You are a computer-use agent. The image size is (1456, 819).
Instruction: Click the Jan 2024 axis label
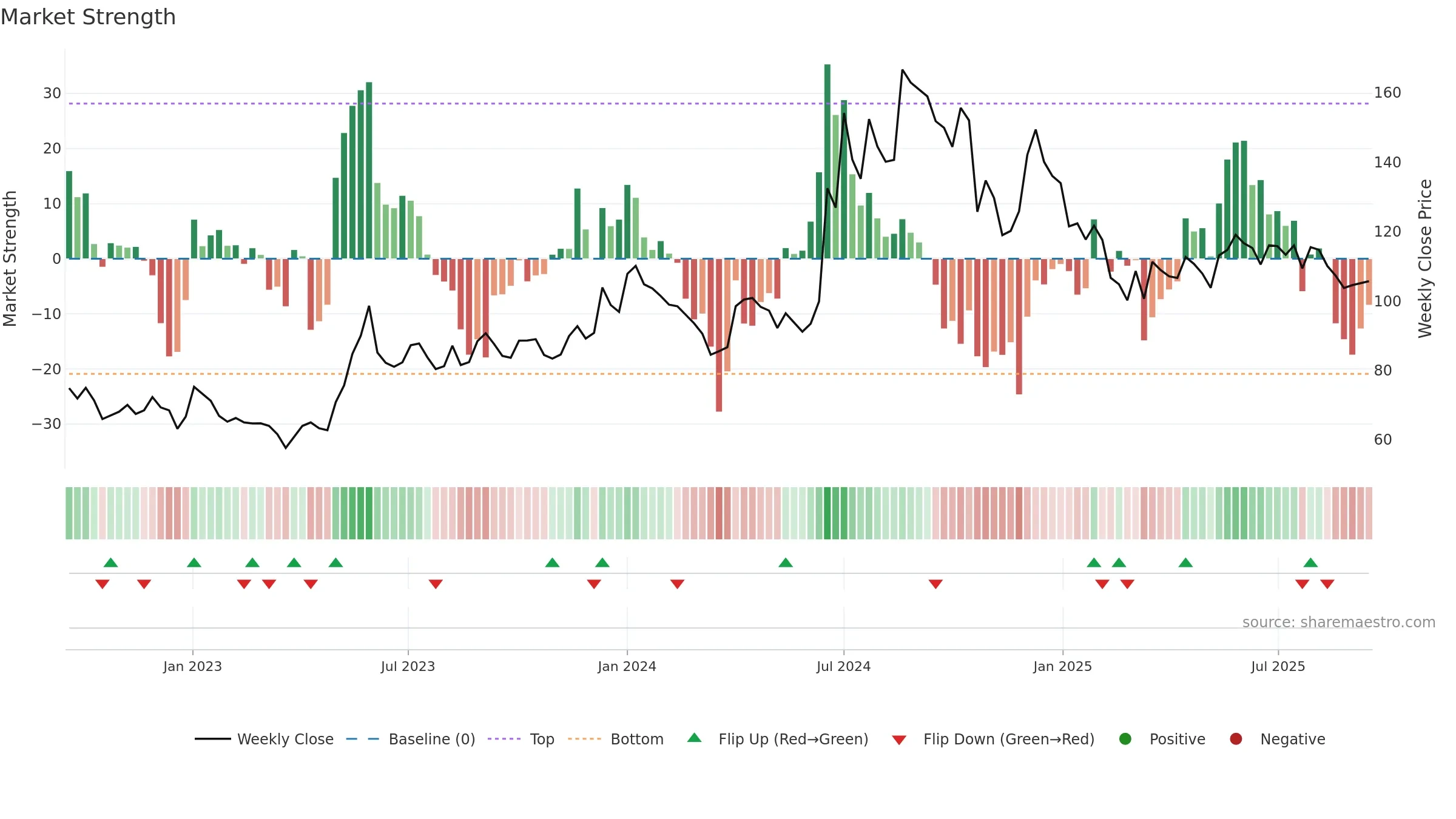(627, 666)
